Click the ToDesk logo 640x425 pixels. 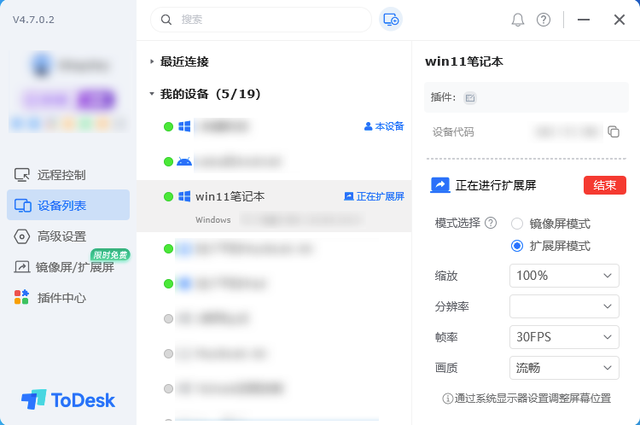[68, 400]
